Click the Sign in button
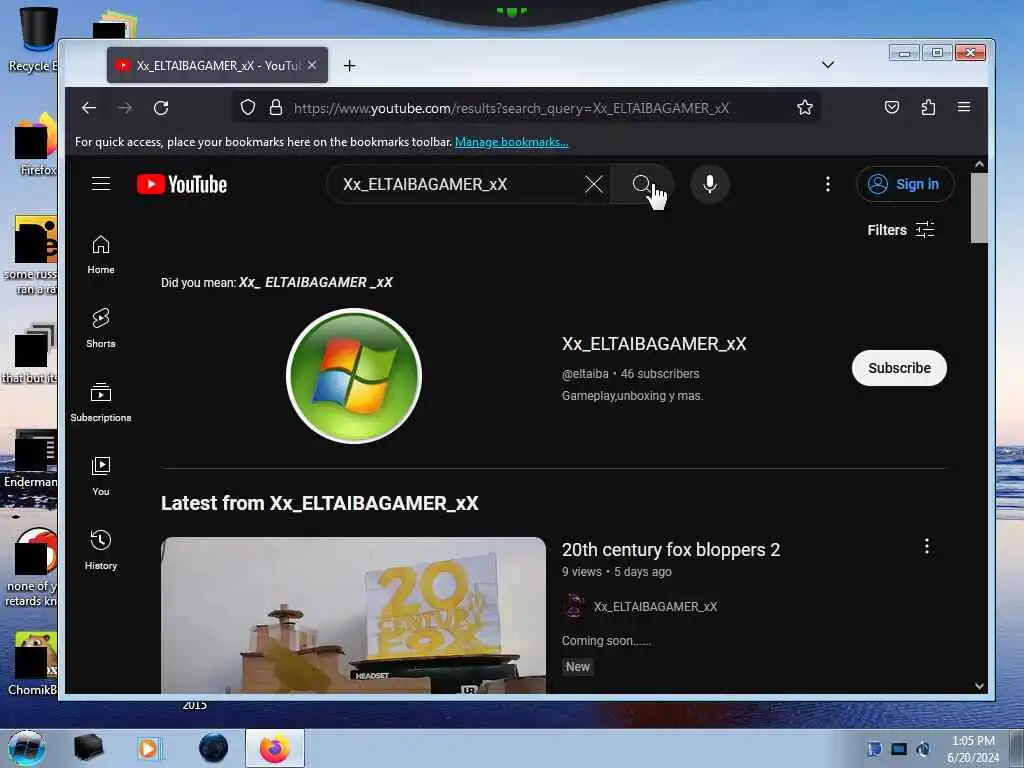1024x768 pixels. pyautogui.click(x=904, y=184)
